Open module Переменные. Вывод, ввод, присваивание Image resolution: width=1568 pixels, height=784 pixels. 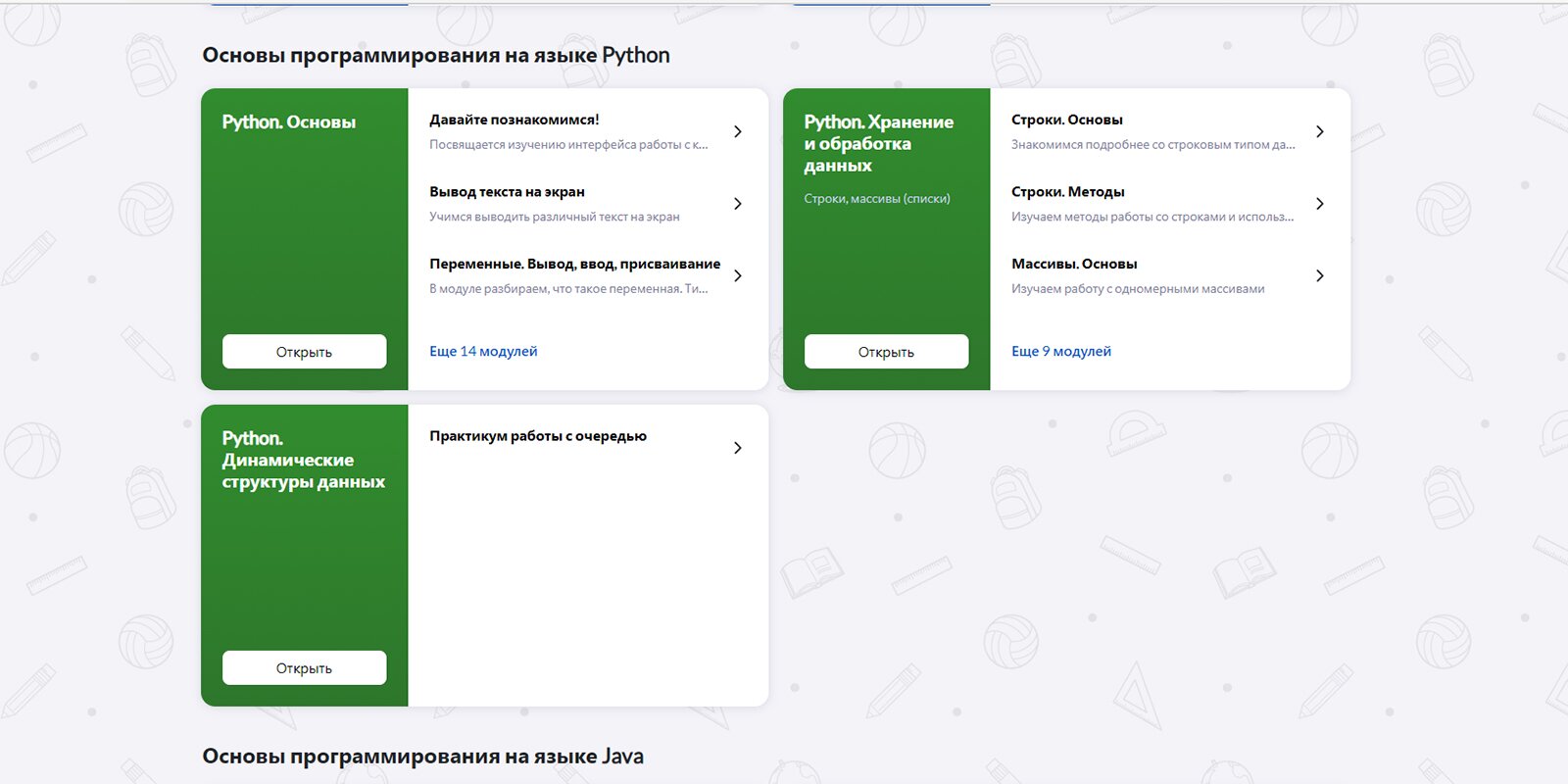click(x=574, y=264)
